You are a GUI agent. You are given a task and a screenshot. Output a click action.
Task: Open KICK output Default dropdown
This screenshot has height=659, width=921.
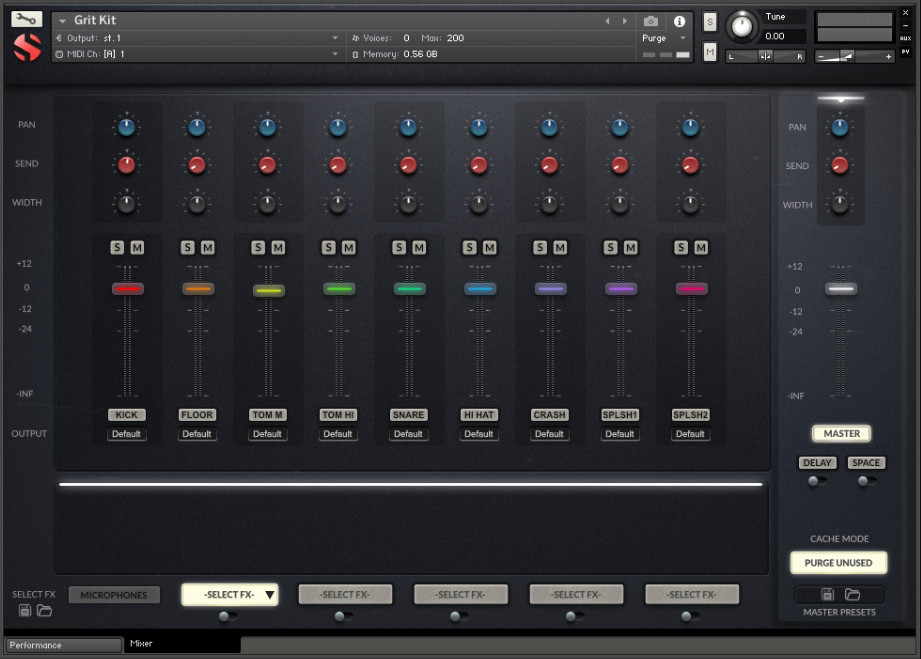(126, 434)
